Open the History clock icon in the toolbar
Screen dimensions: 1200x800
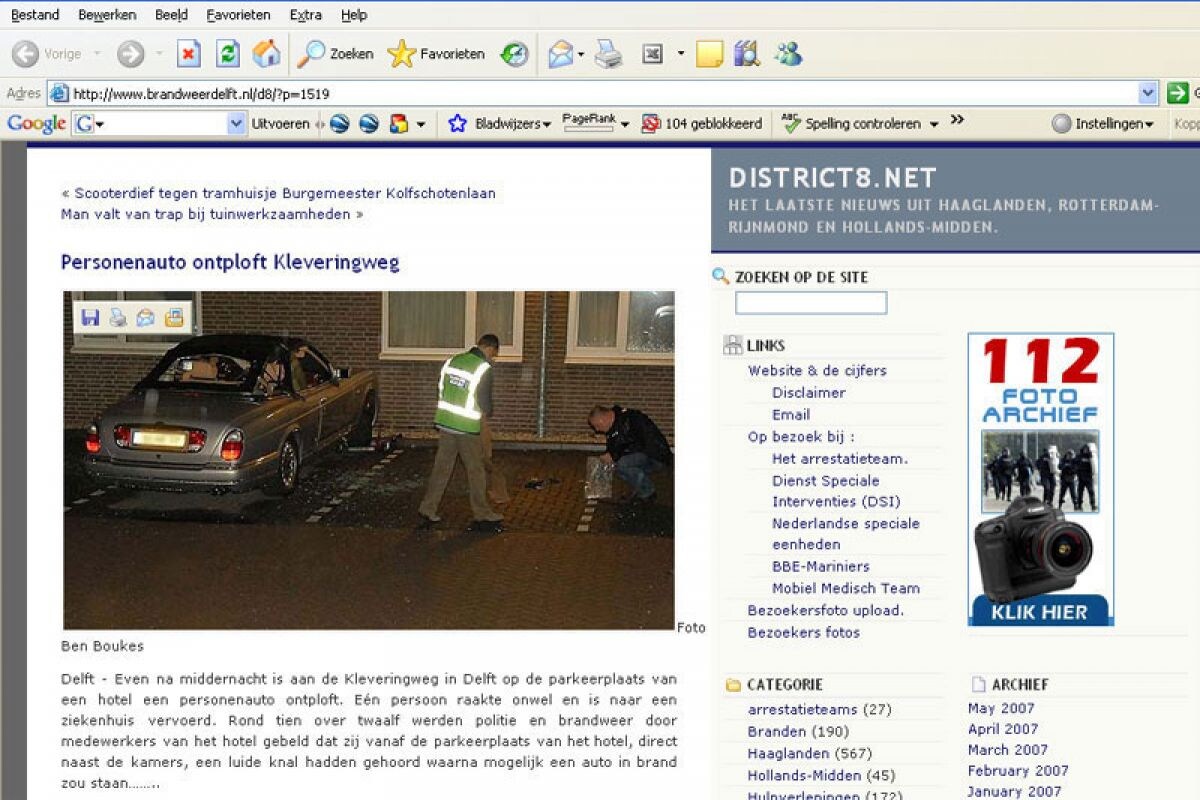point(514,54)
